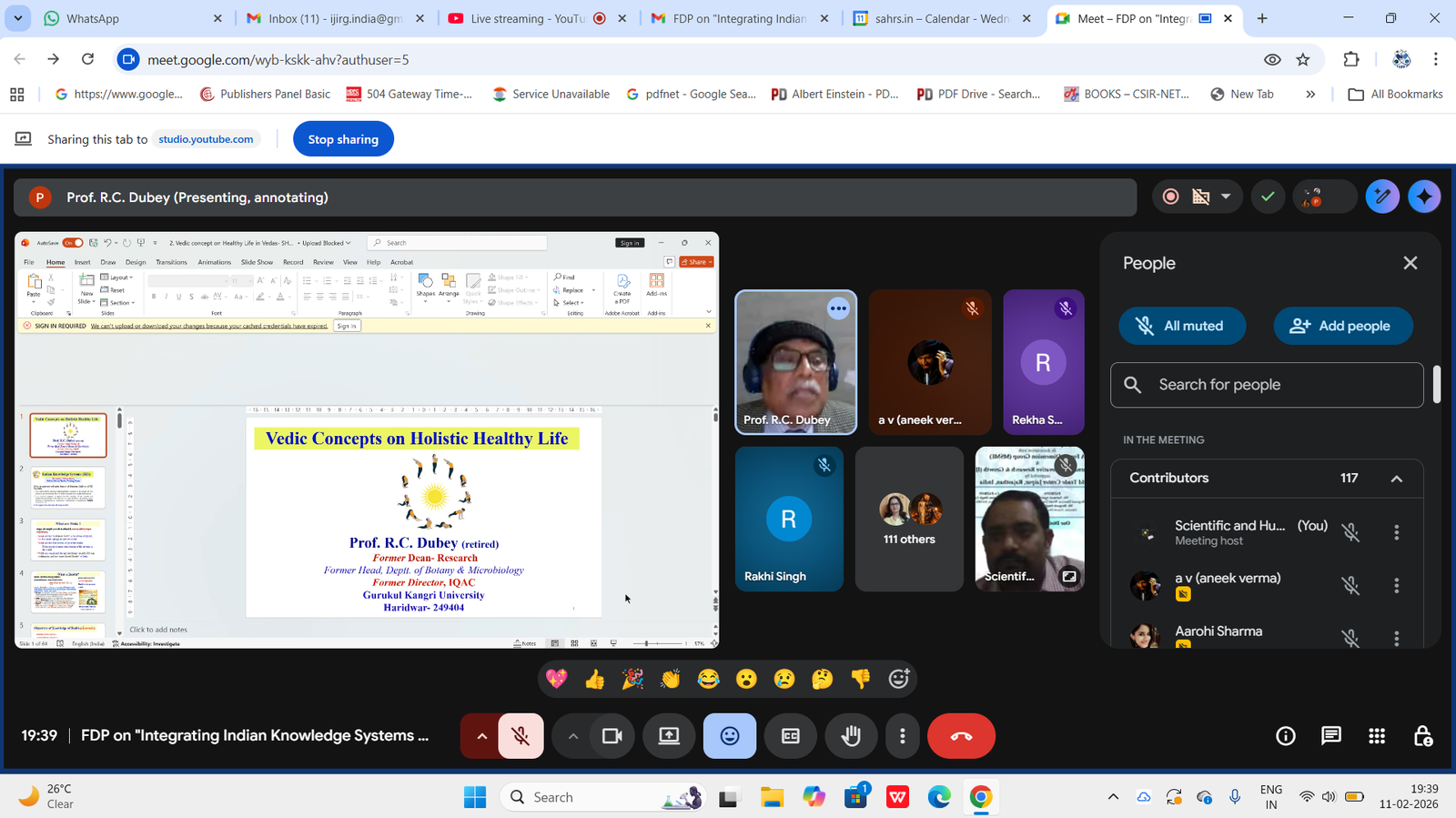The width and height of the screenshot is (1456, 818).
Task: Click the present screen icon
Action: [x=669, y=736]
